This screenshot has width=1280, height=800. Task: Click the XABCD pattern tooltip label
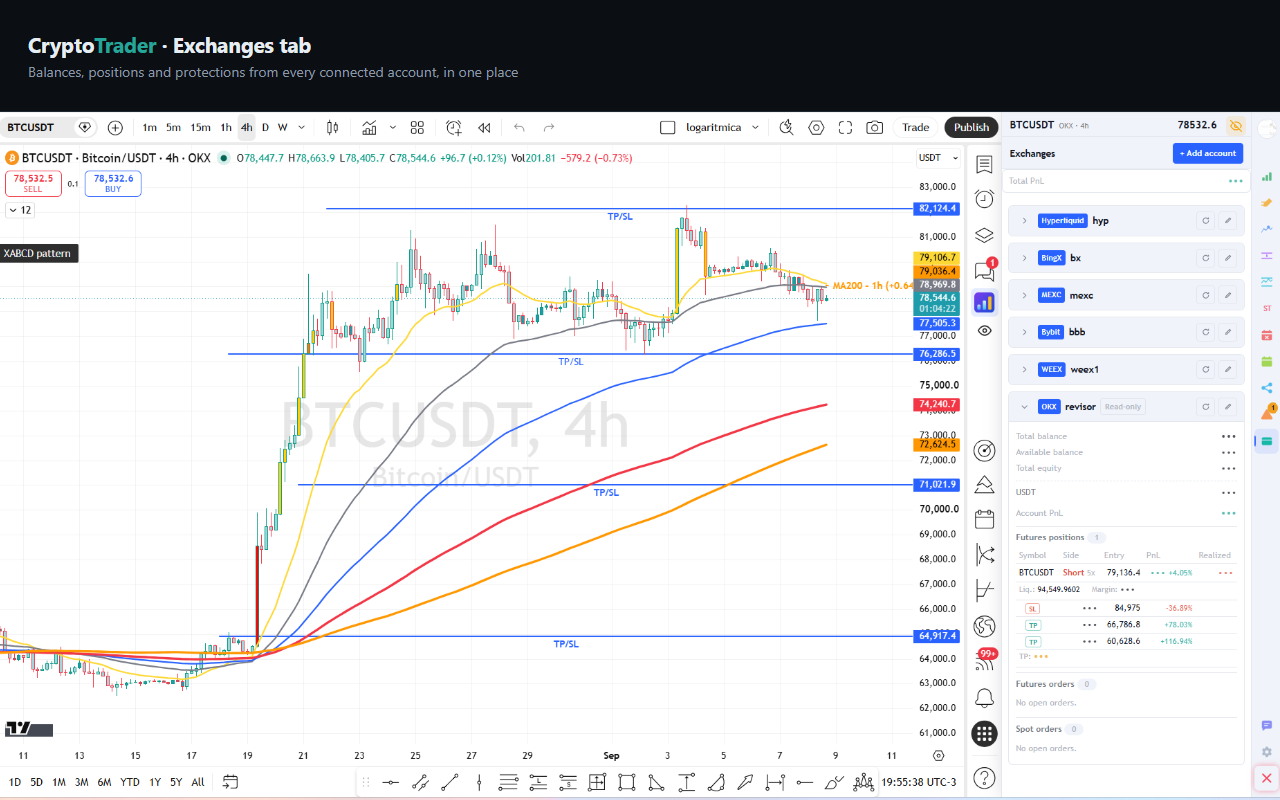pyautogui.click(x=37, y=253)
